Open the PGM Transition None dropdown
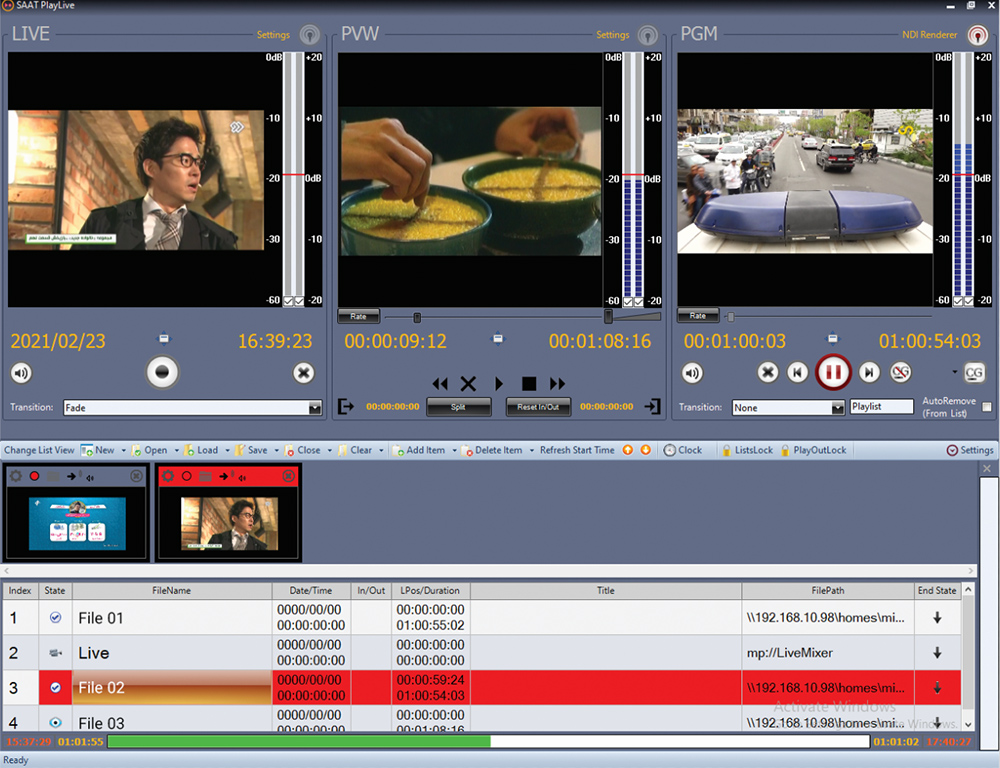The width and height of the screenshot is (1000, 768). tap(838, 408)
